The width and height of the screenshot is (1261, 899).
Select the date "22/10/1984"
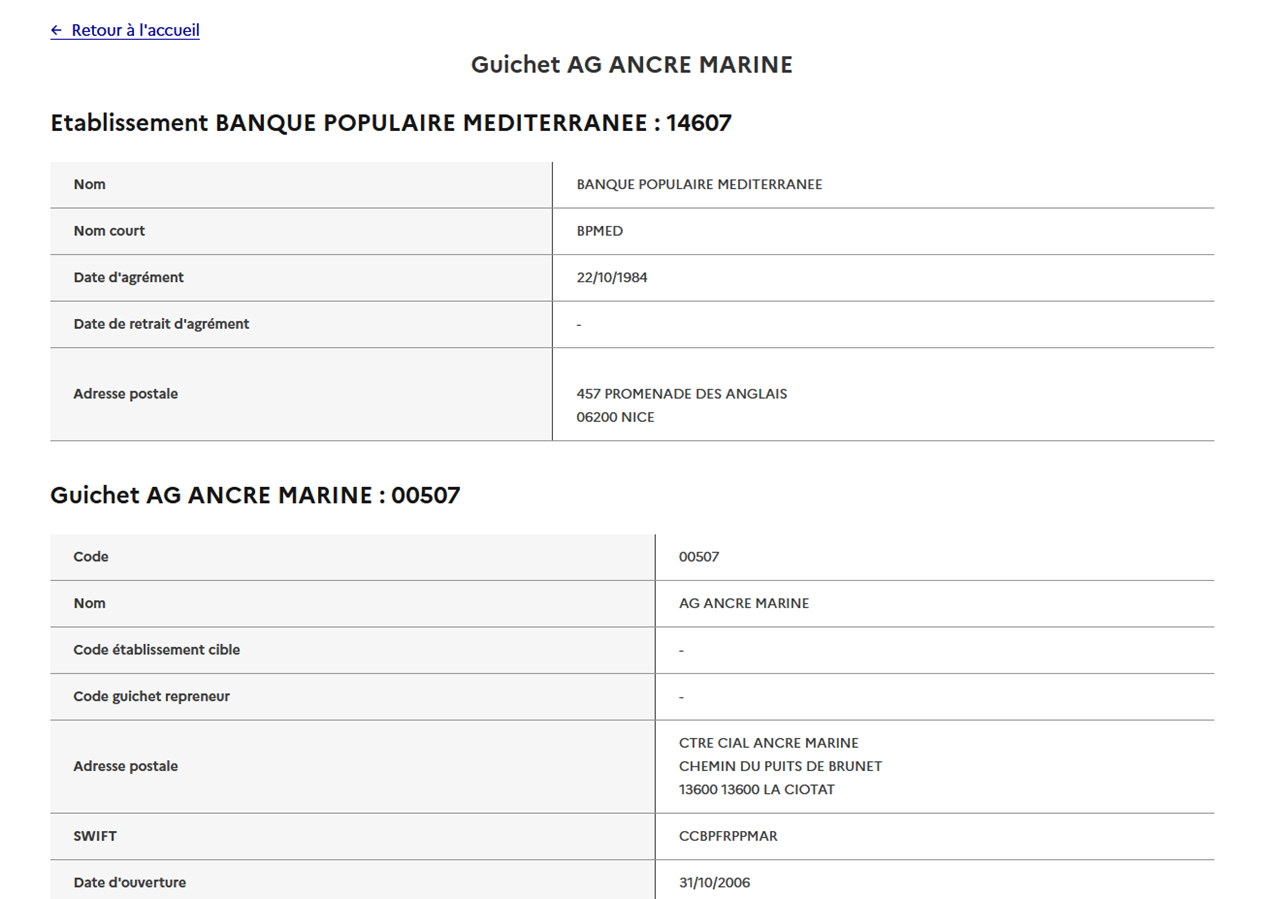(x=612, y=278)
